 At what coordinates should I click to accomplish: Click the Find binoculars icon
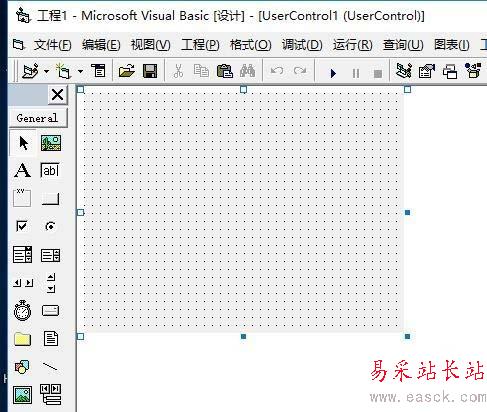click(247, 71)
